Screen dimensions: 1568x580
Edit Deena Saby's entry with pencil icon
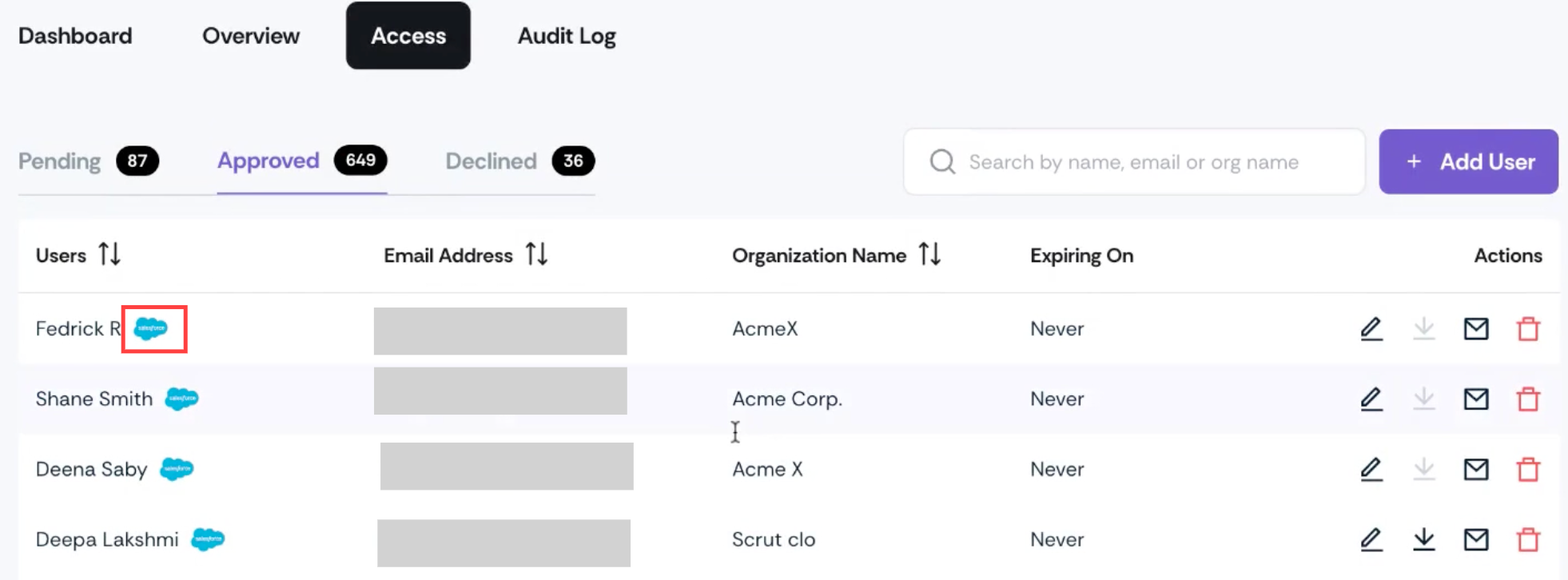click(1371, 469)
